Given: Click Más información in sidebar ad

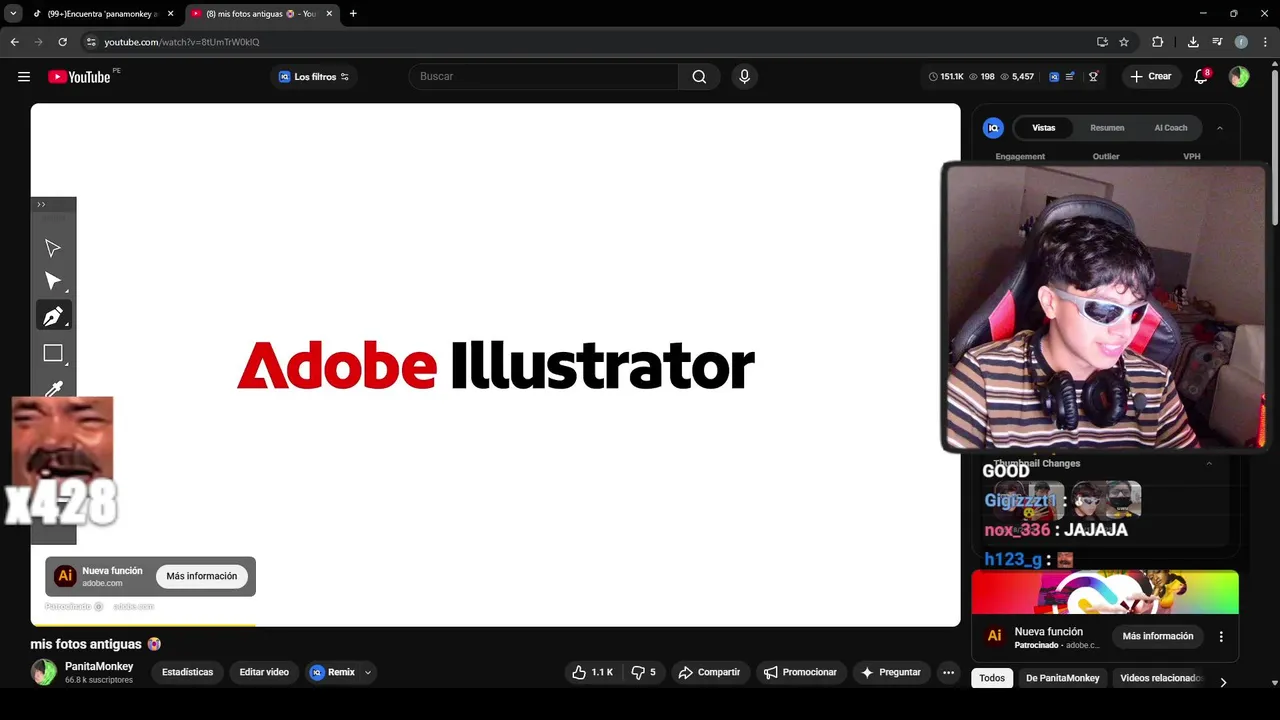Looking at the screenshot, I should pos(1158,636).
